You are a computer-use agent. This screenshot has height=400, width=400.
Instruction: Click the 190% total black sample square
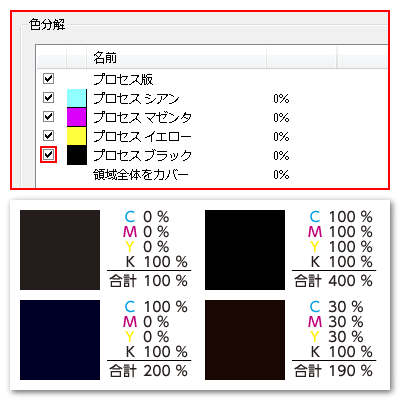click(x=245, y=340)
